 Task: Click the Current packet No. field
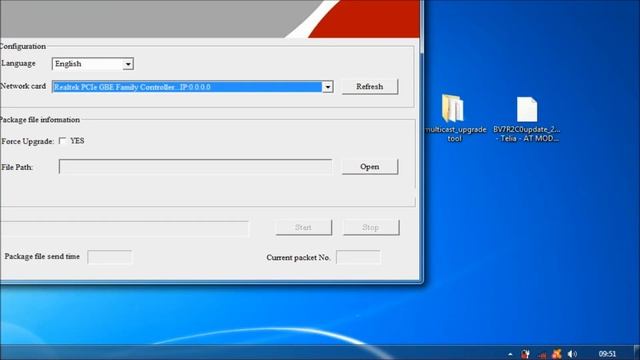click(x=358, y=257)
